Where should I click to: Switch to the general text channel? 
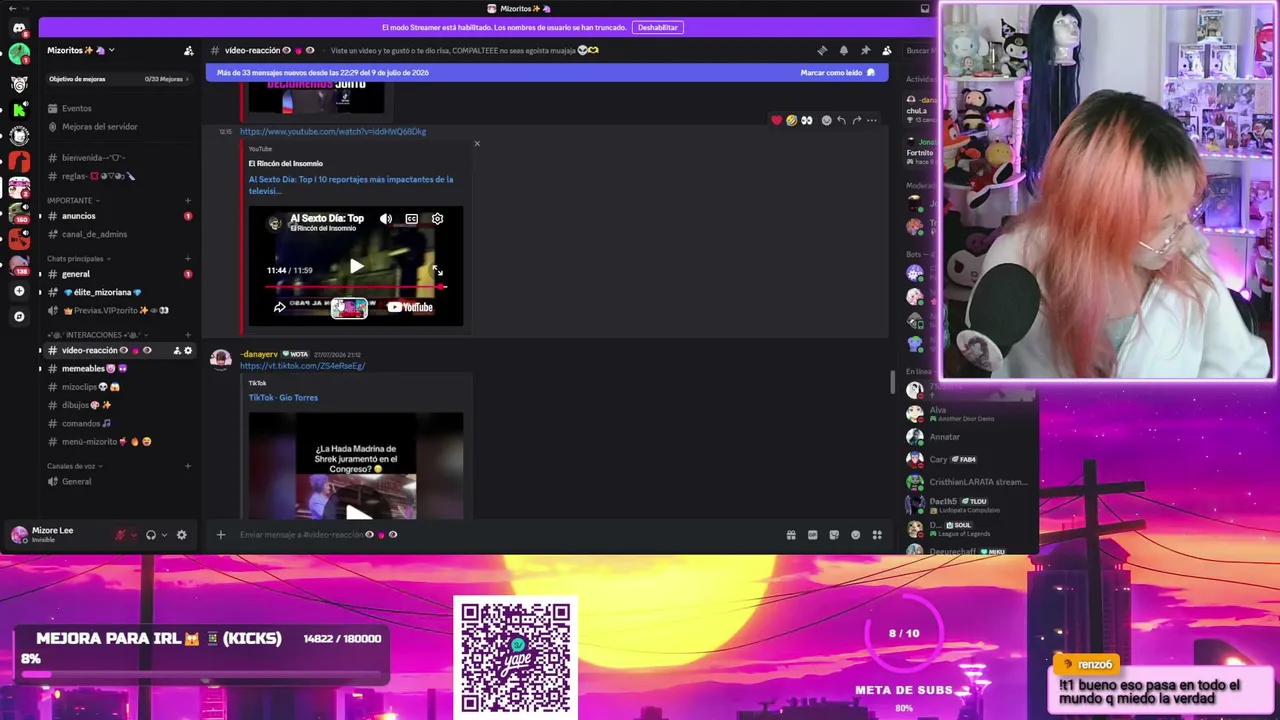click(119, 274)
